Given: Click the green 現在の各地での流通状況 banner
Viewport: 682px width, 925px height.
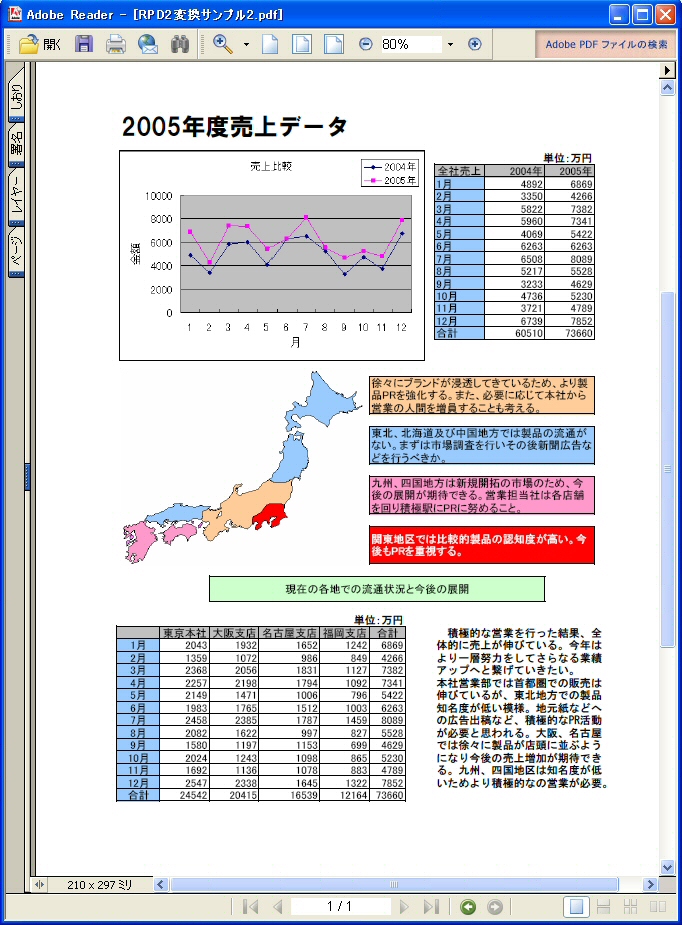Looking at the screenshot, I should (377, 589).
